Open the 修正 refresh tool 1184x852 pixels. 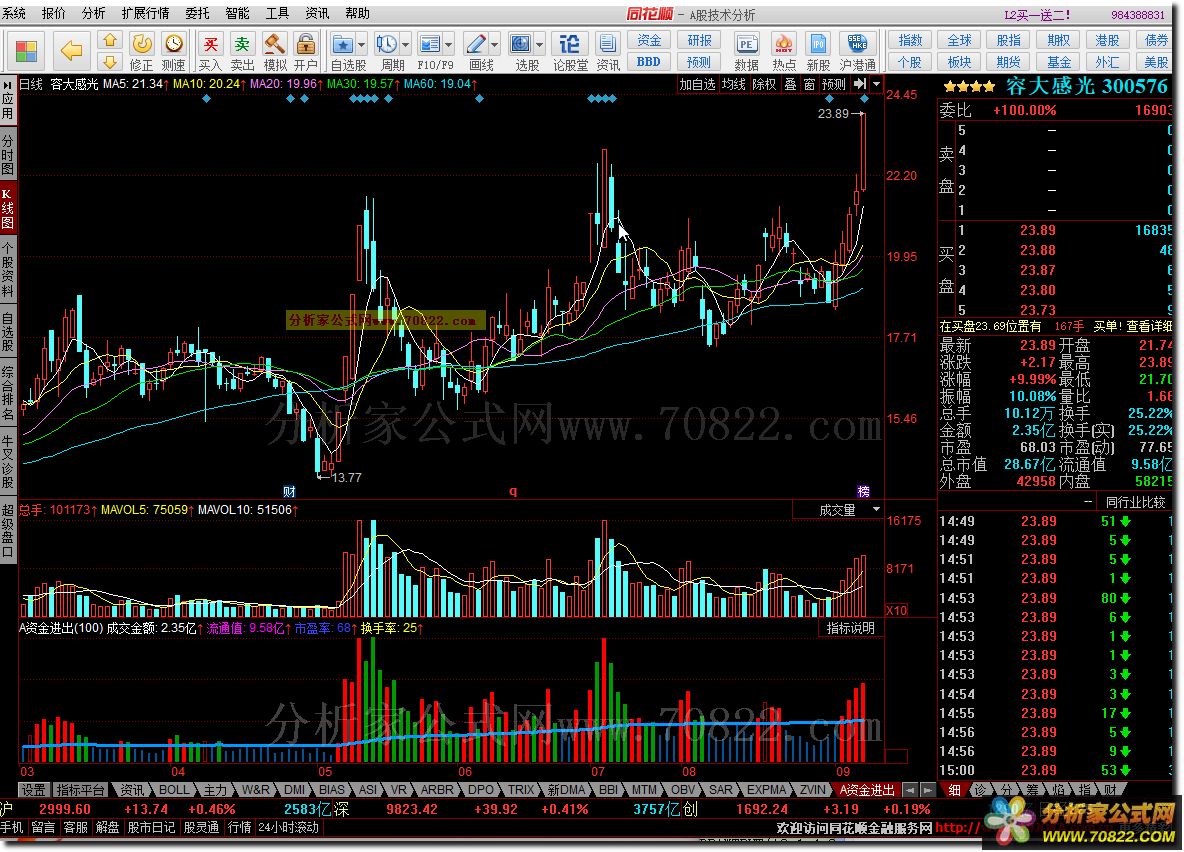click(x=141, y=51)
